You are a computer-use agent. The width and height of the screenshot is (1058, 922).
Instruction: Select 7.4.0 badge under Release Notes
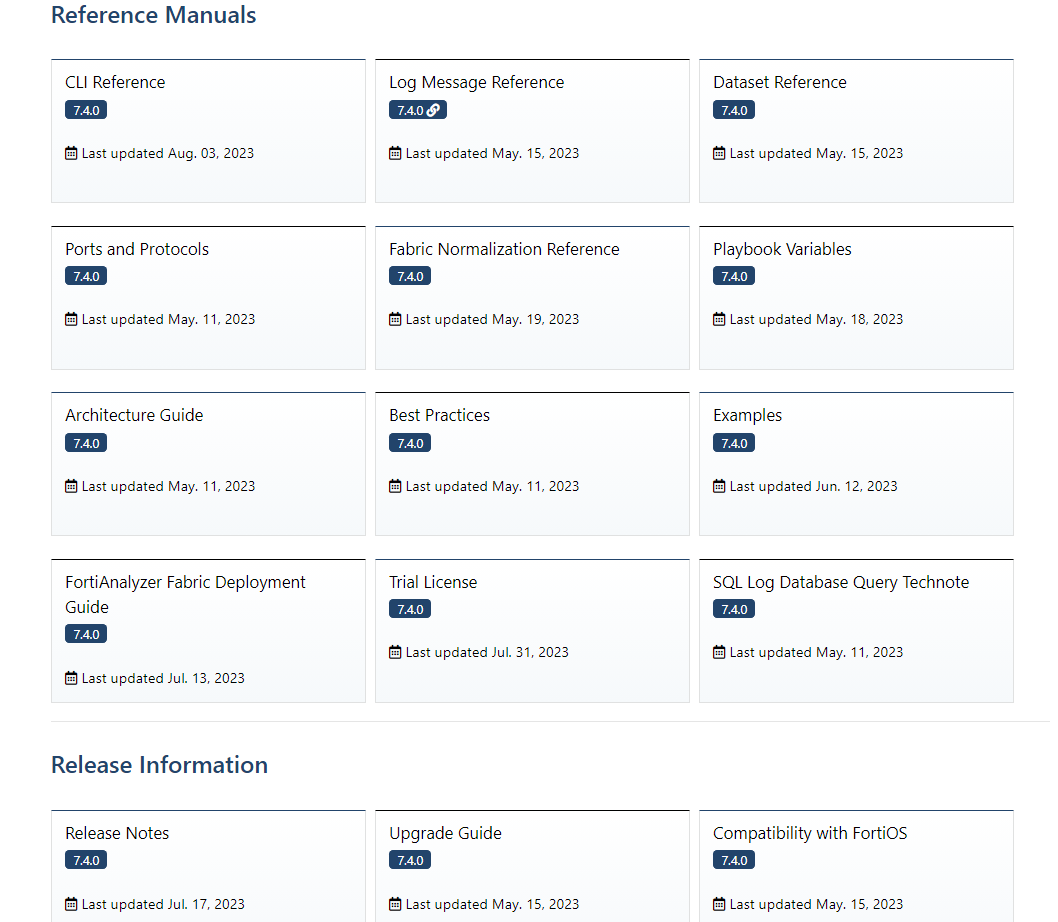[86, 860]
